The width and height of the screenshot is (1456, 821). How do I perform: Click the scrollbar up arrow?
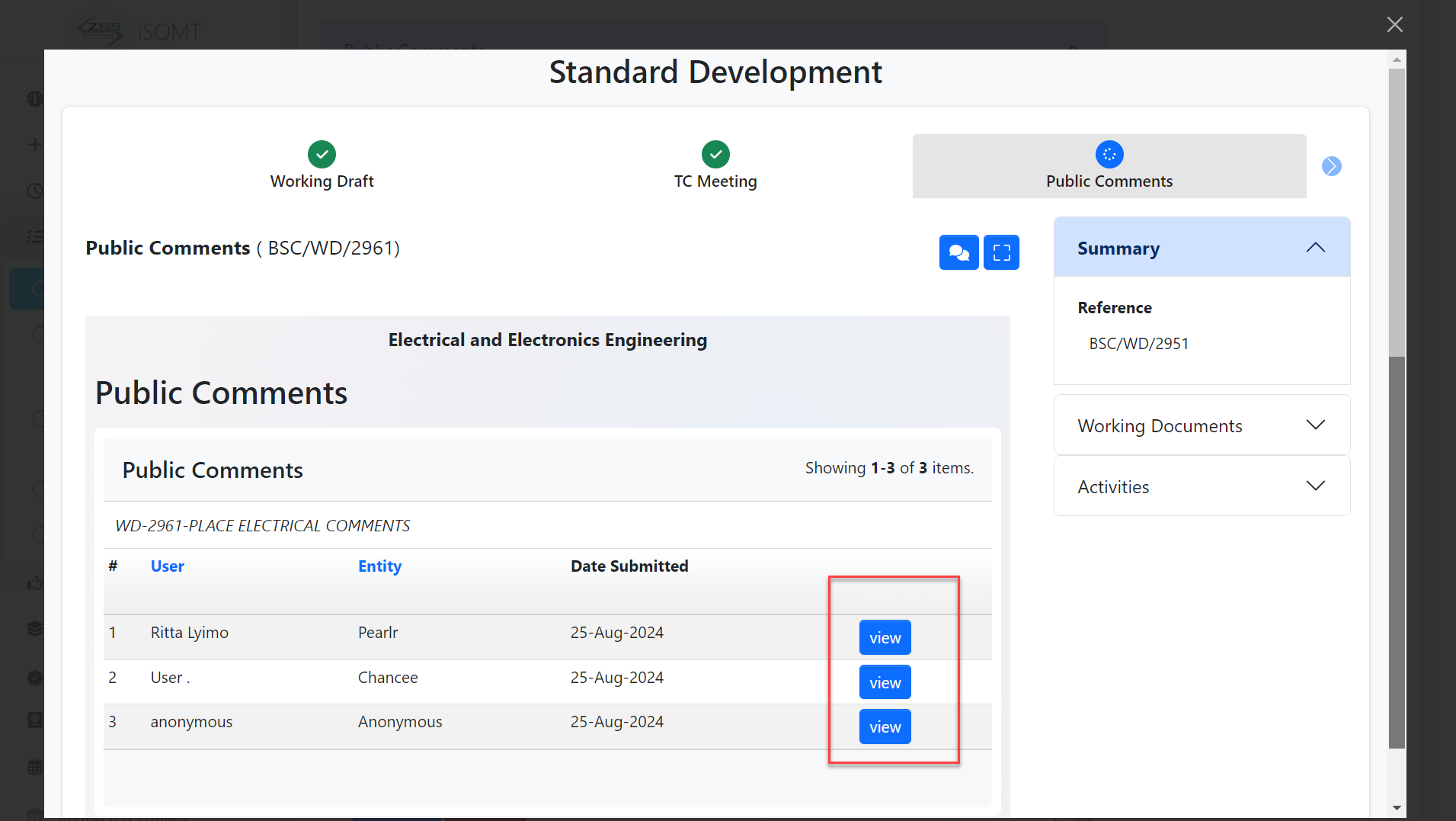click(1396, 59)
